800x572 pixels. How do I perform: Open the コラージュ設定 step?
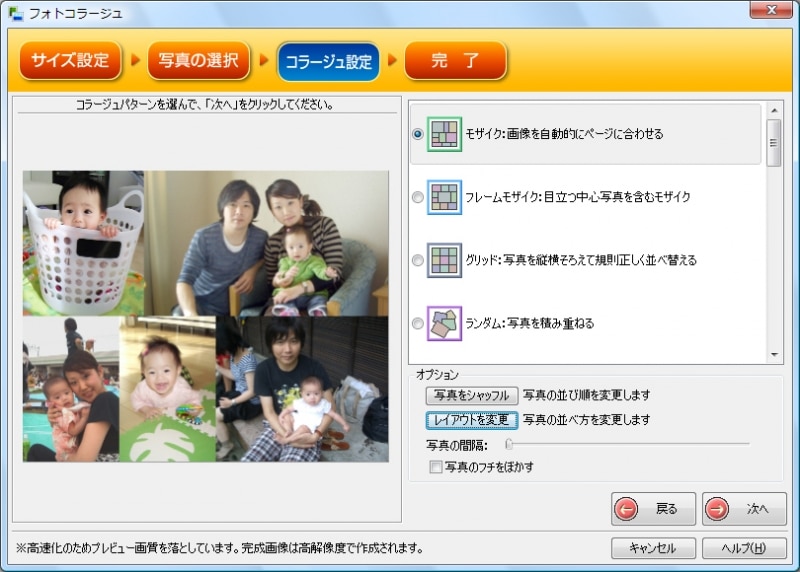click(328, 61)
